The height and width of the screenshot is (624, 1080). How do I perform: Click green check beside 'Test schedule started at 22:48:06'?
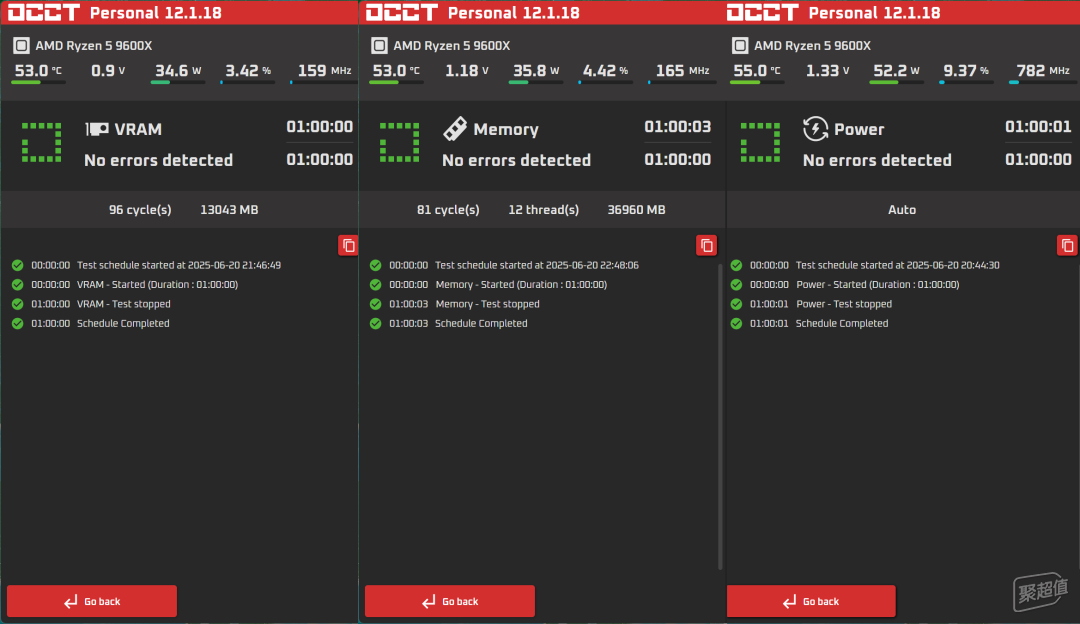375,265
